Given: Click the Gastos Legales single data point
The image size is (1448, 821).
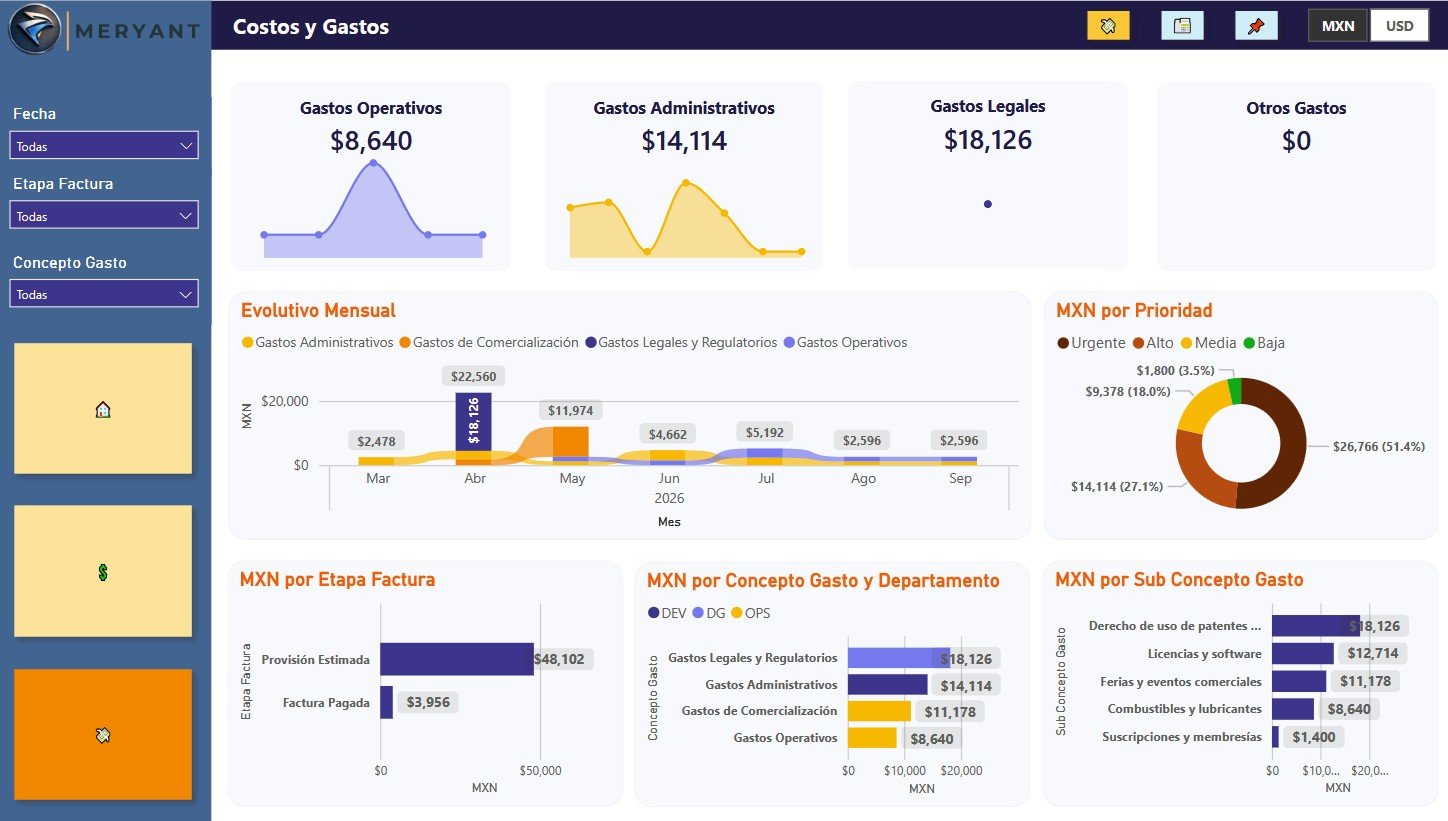Looking at the screenshot, I should click(987, 204).
